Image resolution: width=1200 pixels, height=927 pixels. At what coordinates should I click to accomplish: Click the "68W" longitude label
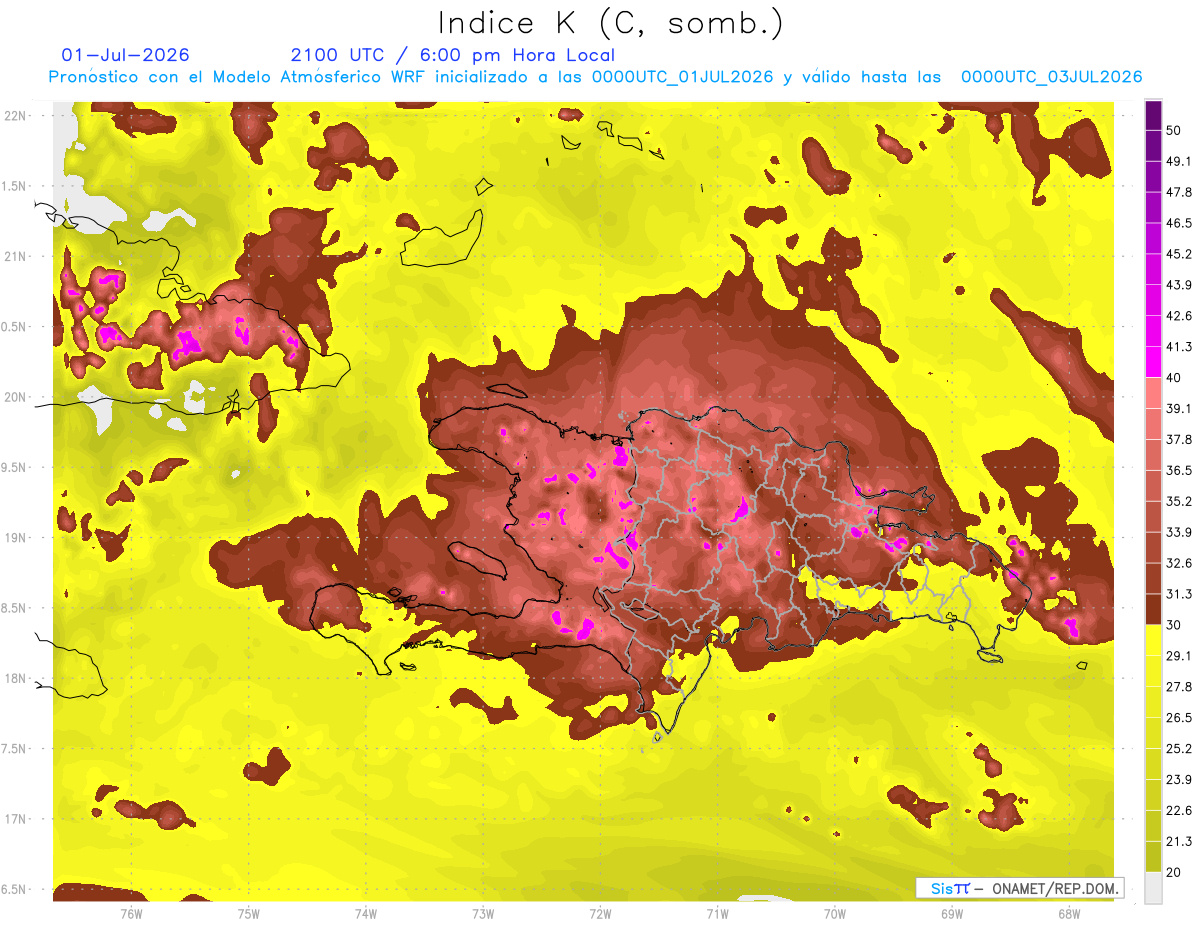[1069, 914]
